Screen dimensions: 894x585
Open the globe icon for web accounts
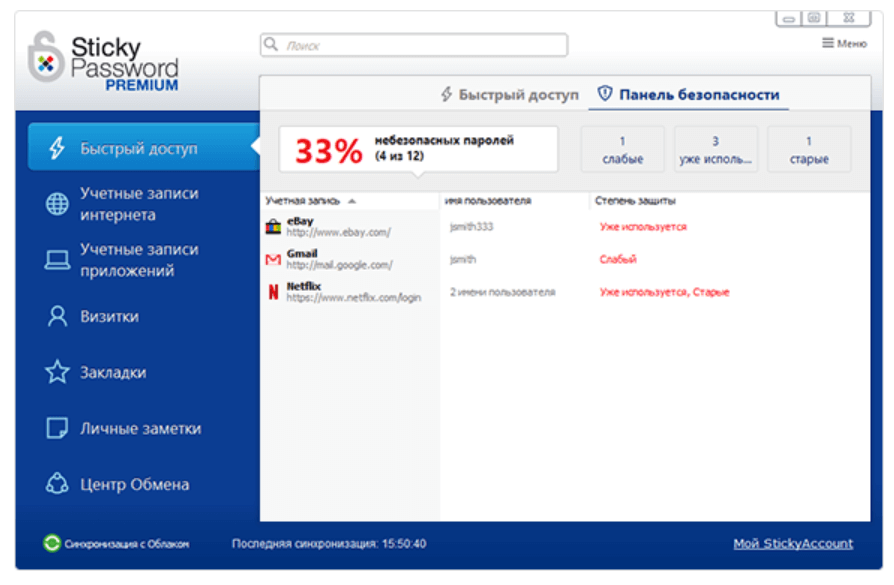[57, 204]
